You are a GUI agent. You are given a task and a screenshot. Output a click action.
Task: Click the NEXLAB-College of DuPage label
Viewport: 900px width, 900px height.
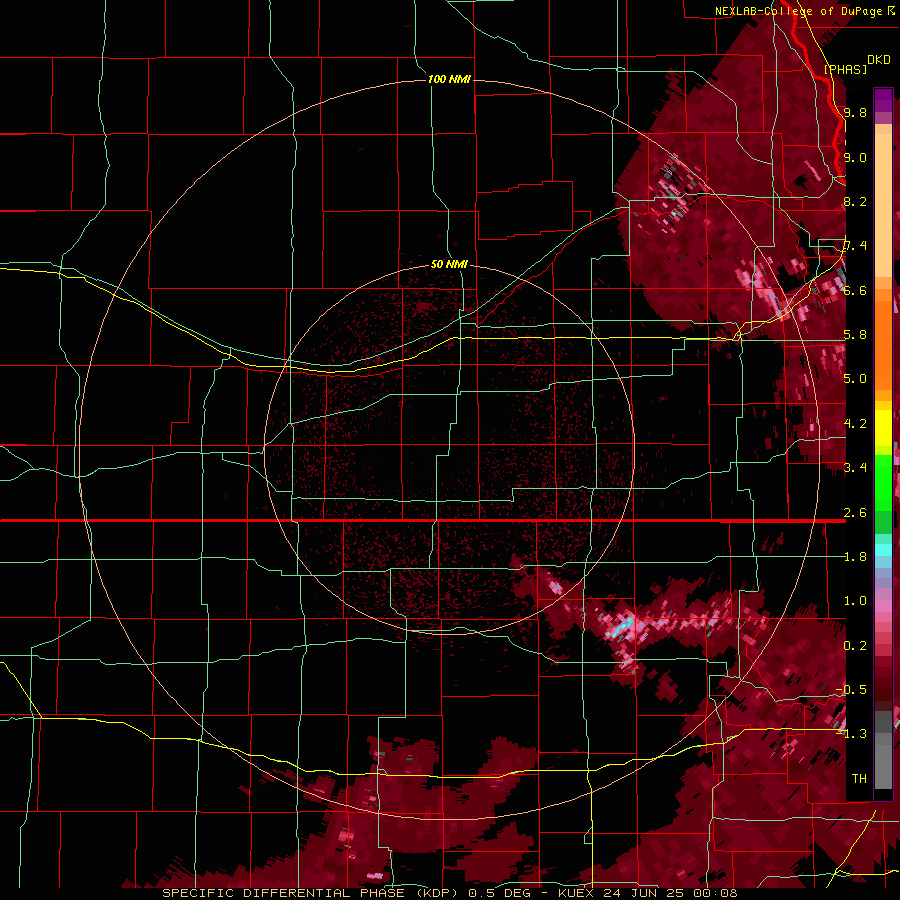[x=799, y=11]
